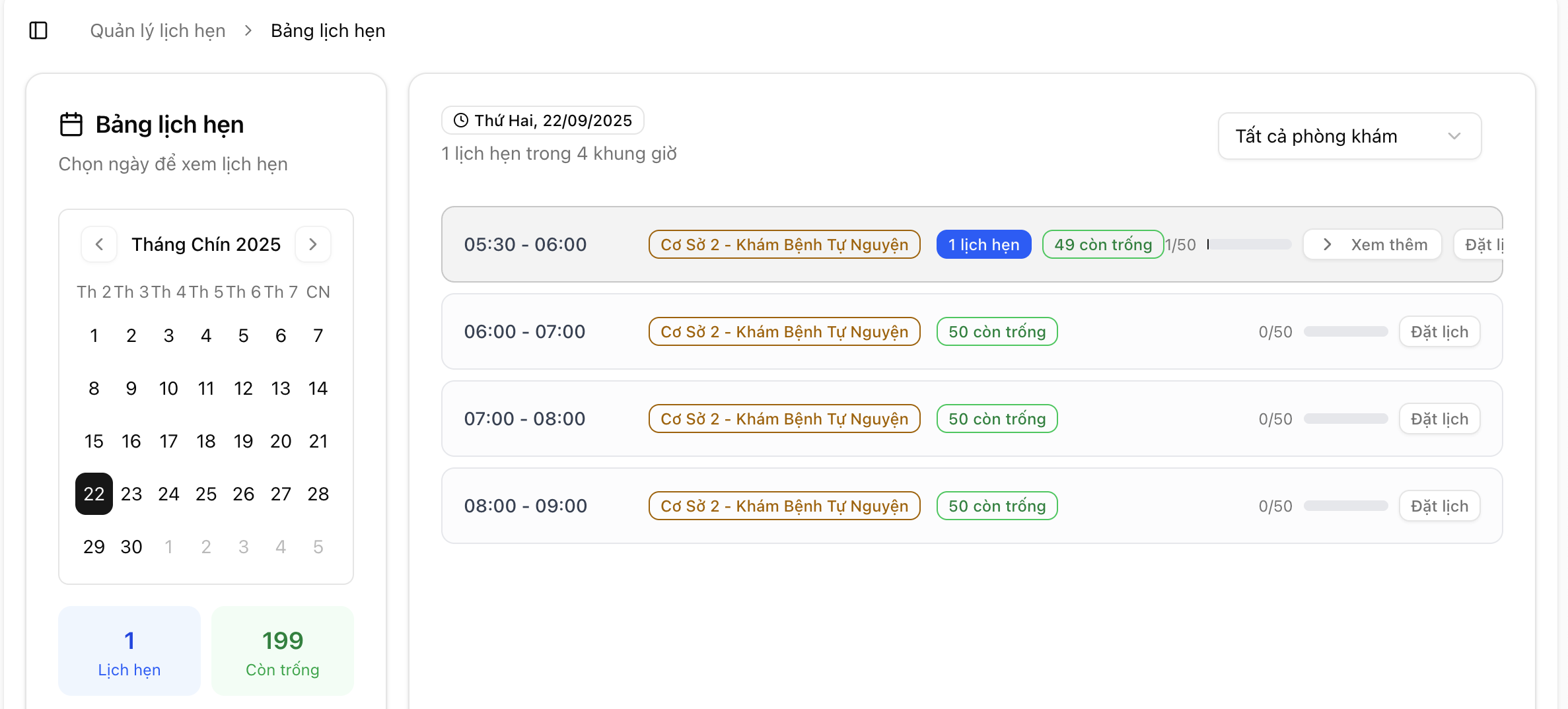Expand 05:30 slot with Xem thêm
1568x709 pixels.
point(1372,244)
